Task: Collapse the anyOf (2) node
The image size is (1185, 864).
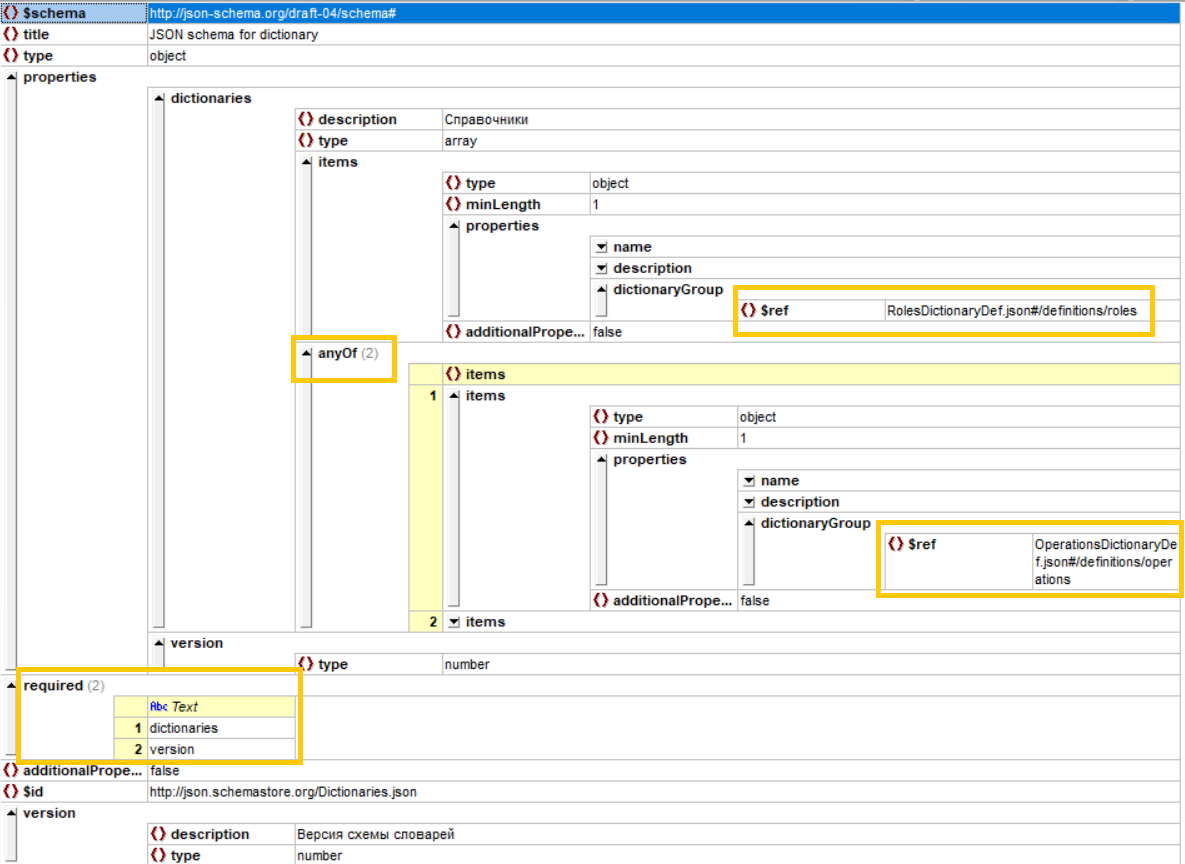Action: [306, 353]
